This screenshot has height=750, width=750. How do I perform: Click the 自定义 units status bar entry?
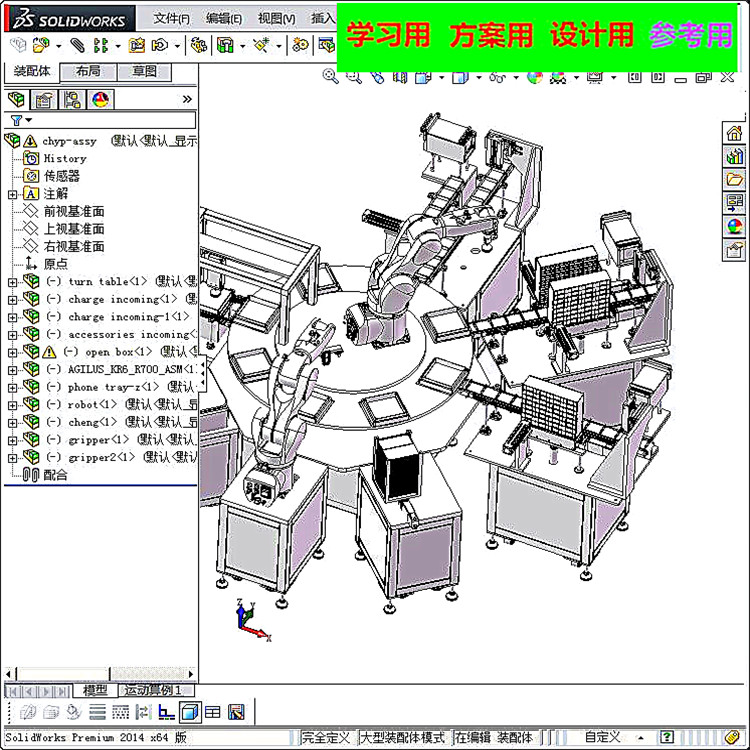click(602, 737)
